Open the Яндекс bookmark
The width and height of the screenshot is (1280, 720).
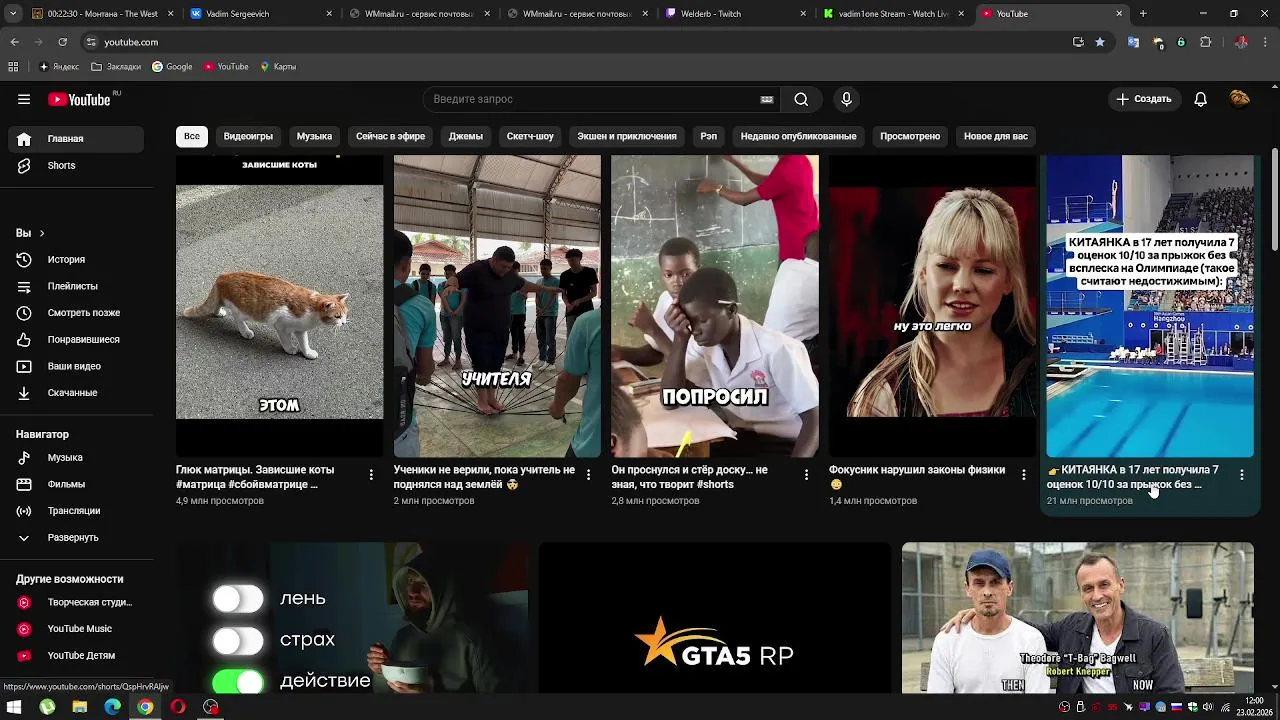(59, 67)
